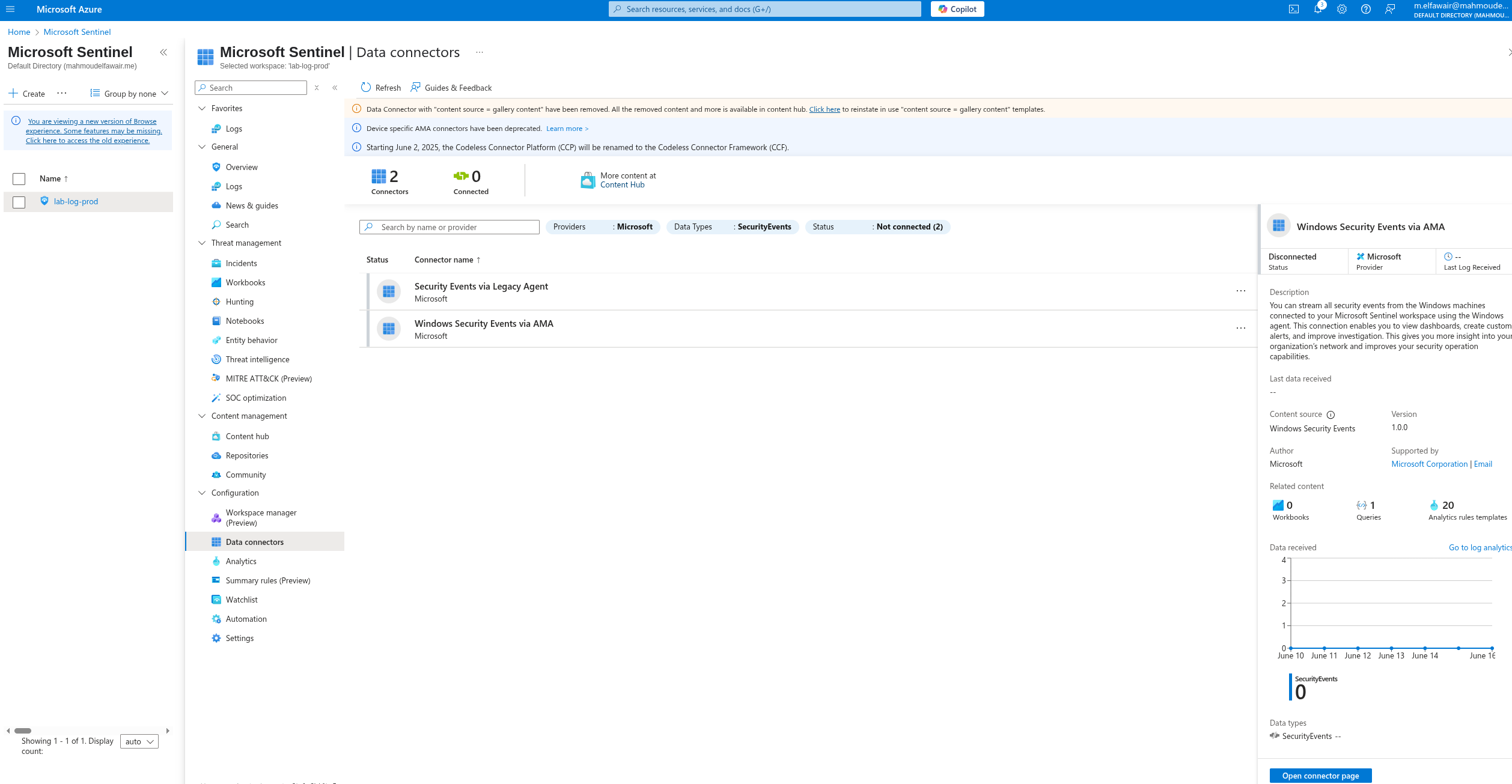1512x784 pixels.
Task: Open the Status filter Not connected
Action: (877, 226)
